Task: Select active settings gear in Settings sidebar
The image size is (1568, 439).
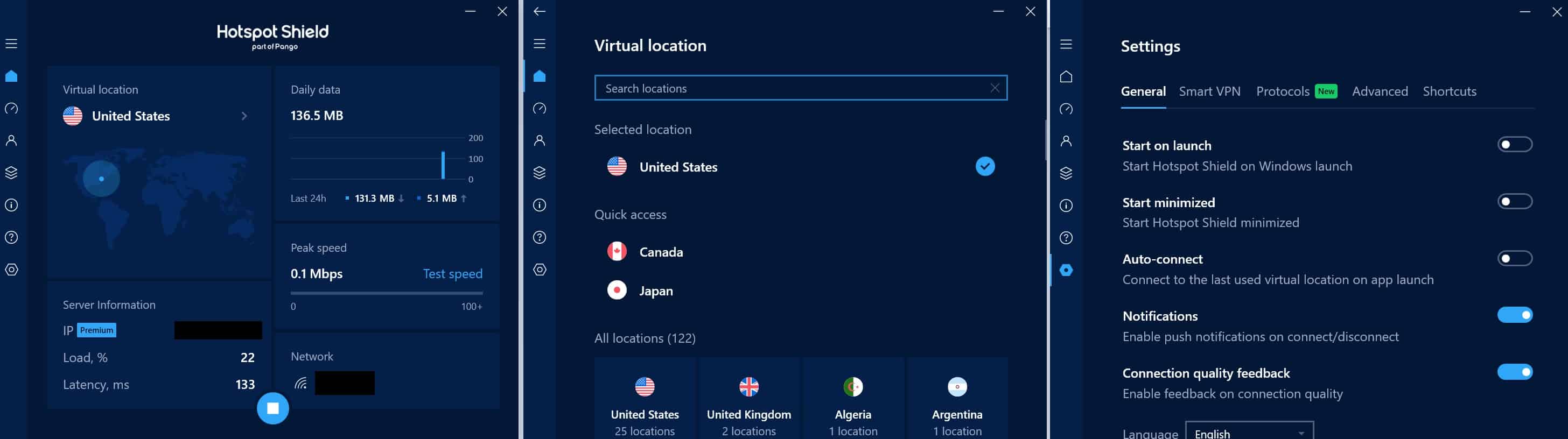Action: pyautogui.click(x=1066, y=270)
